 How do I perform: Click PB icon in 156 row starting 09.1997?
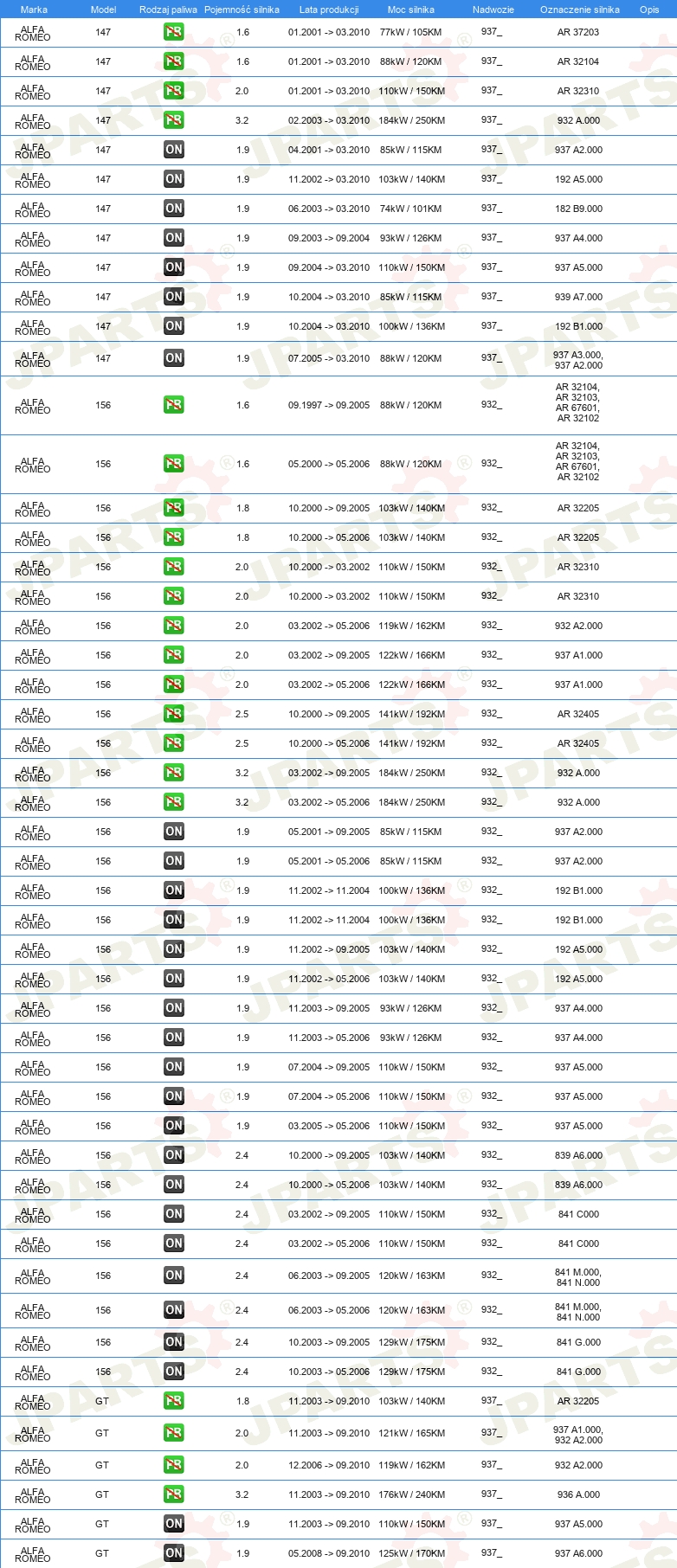[x=174, y=405]
